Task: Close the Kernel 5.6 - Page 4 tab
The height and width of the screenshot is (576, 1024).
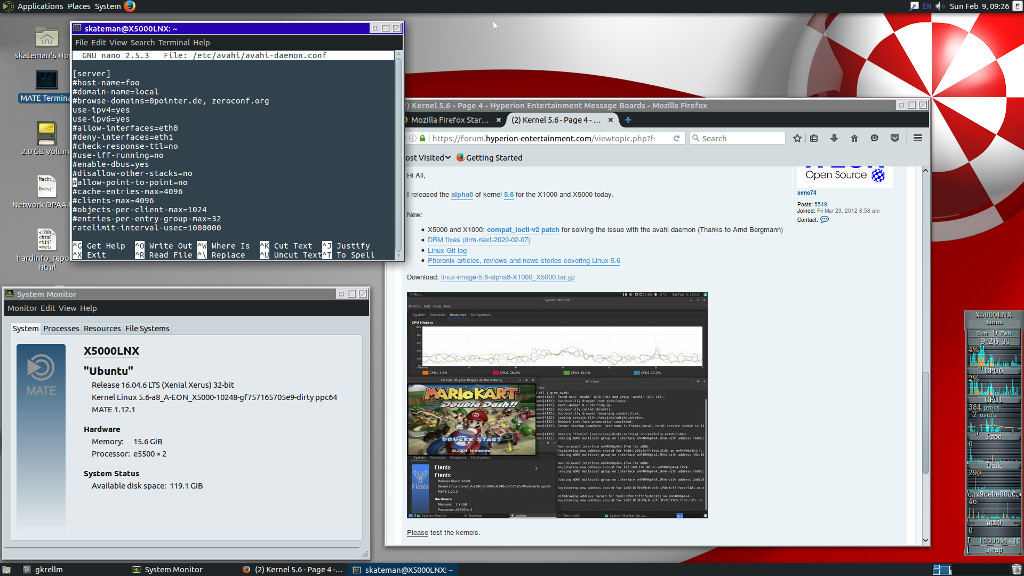Action: [x=611, y=120]
